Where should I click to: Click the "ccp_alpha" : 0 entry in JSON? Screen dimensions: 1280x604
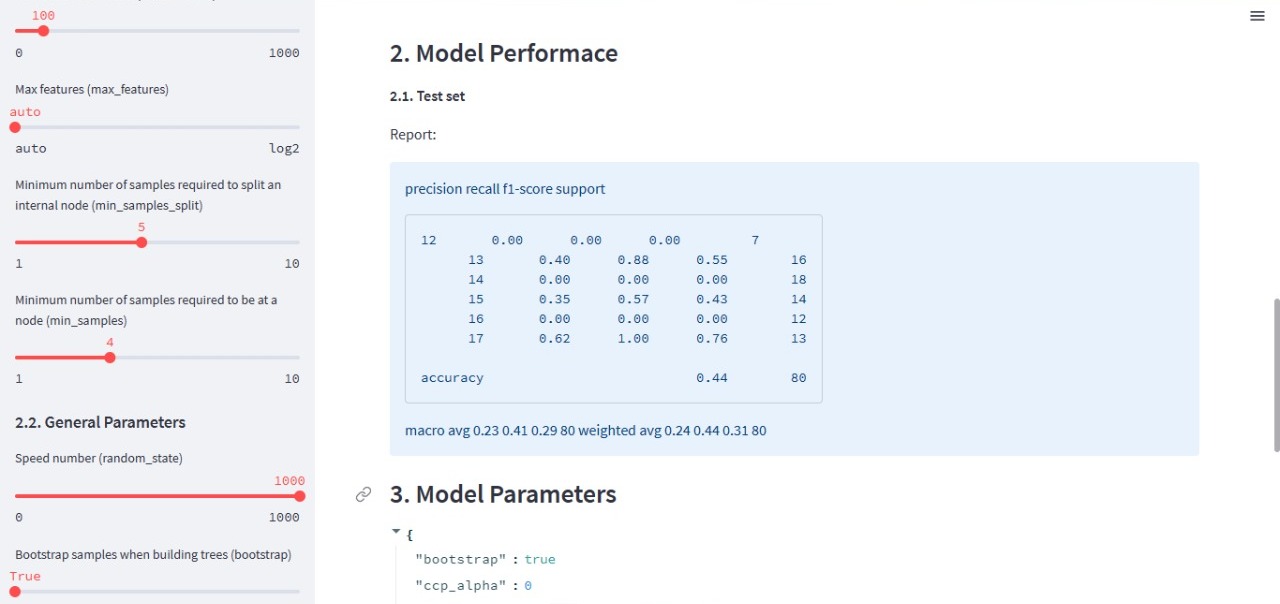coord(472,585)
